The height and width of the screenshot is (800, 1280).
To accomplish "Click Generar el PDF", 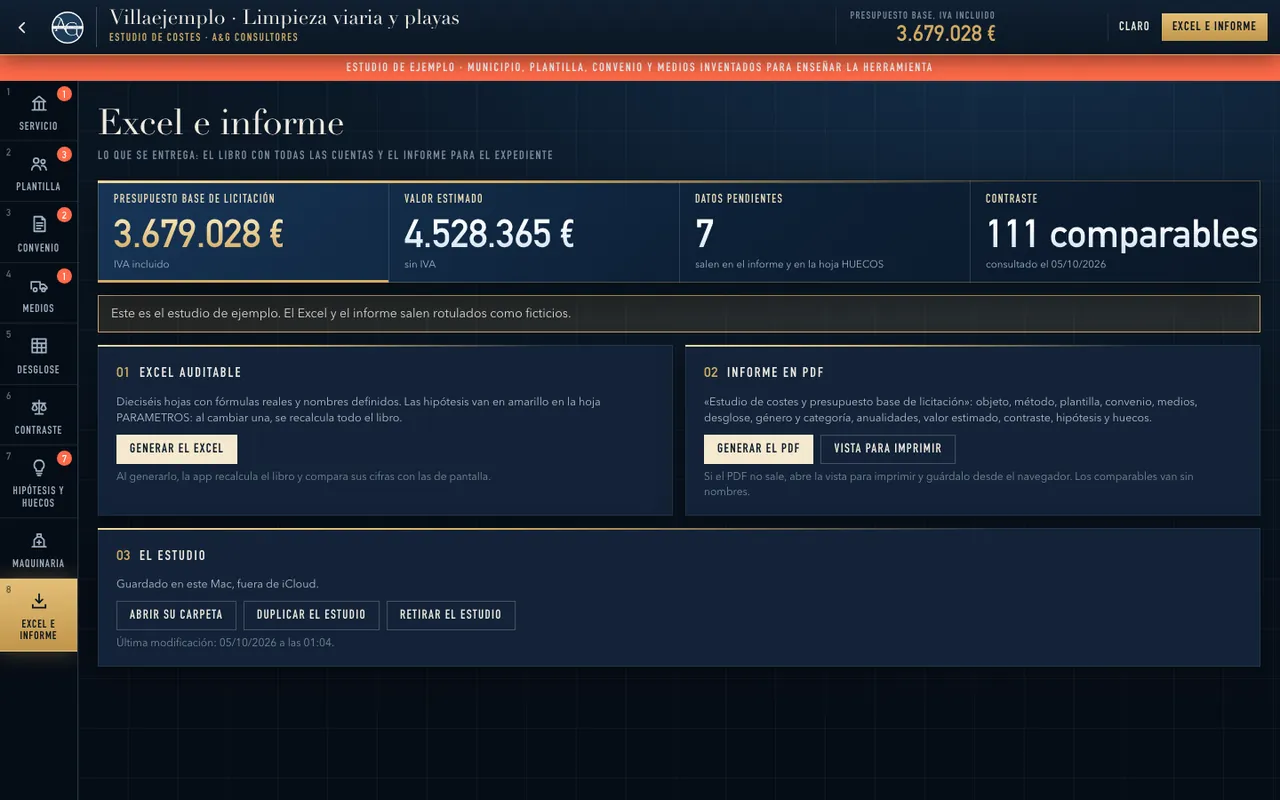I will click(x=758, y=449).
